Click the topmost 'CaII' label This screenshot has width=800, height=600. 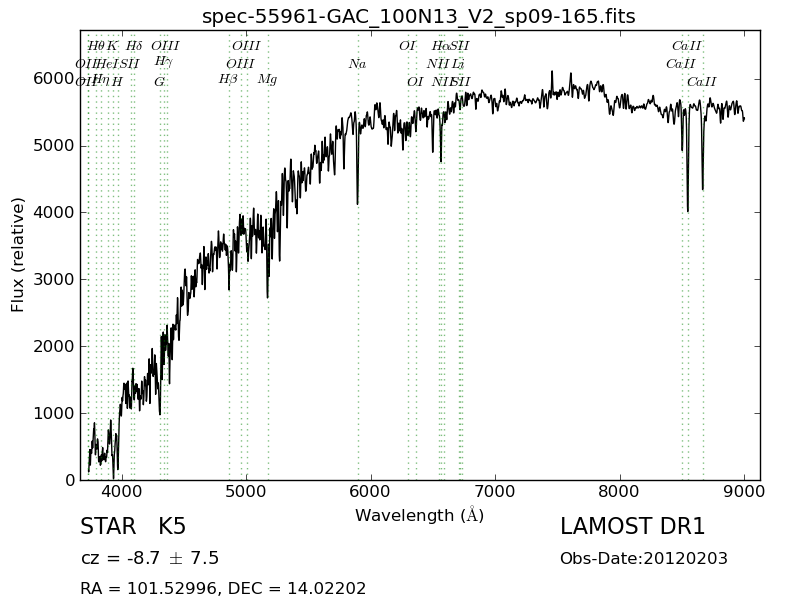click(687, 46)
